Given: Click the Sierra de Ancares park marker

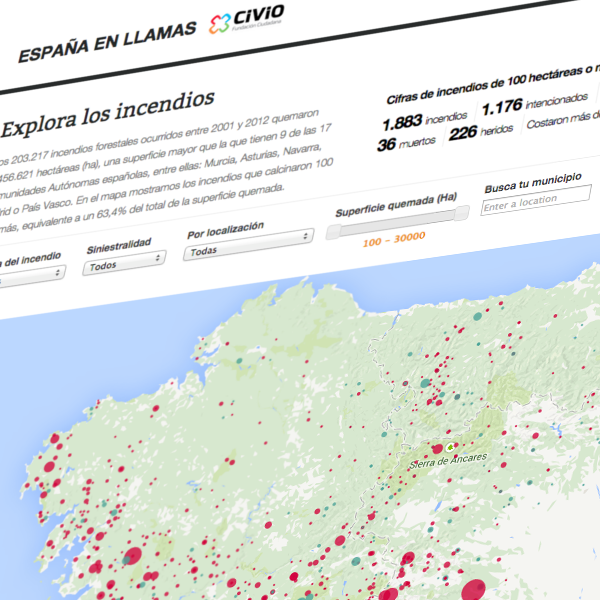Looking at the screenshot, I should pyautogui.click(x=450, y=446).
